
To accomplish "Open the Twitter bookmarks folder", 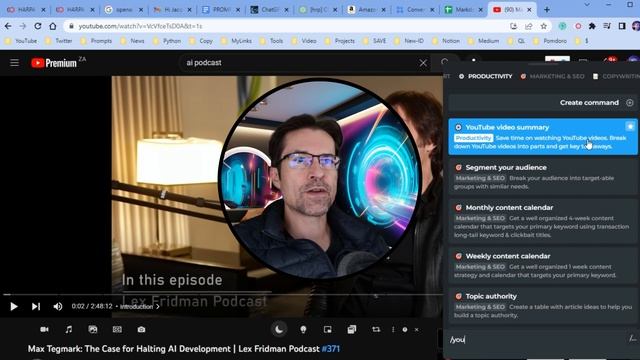I will [x=58, y=41].
